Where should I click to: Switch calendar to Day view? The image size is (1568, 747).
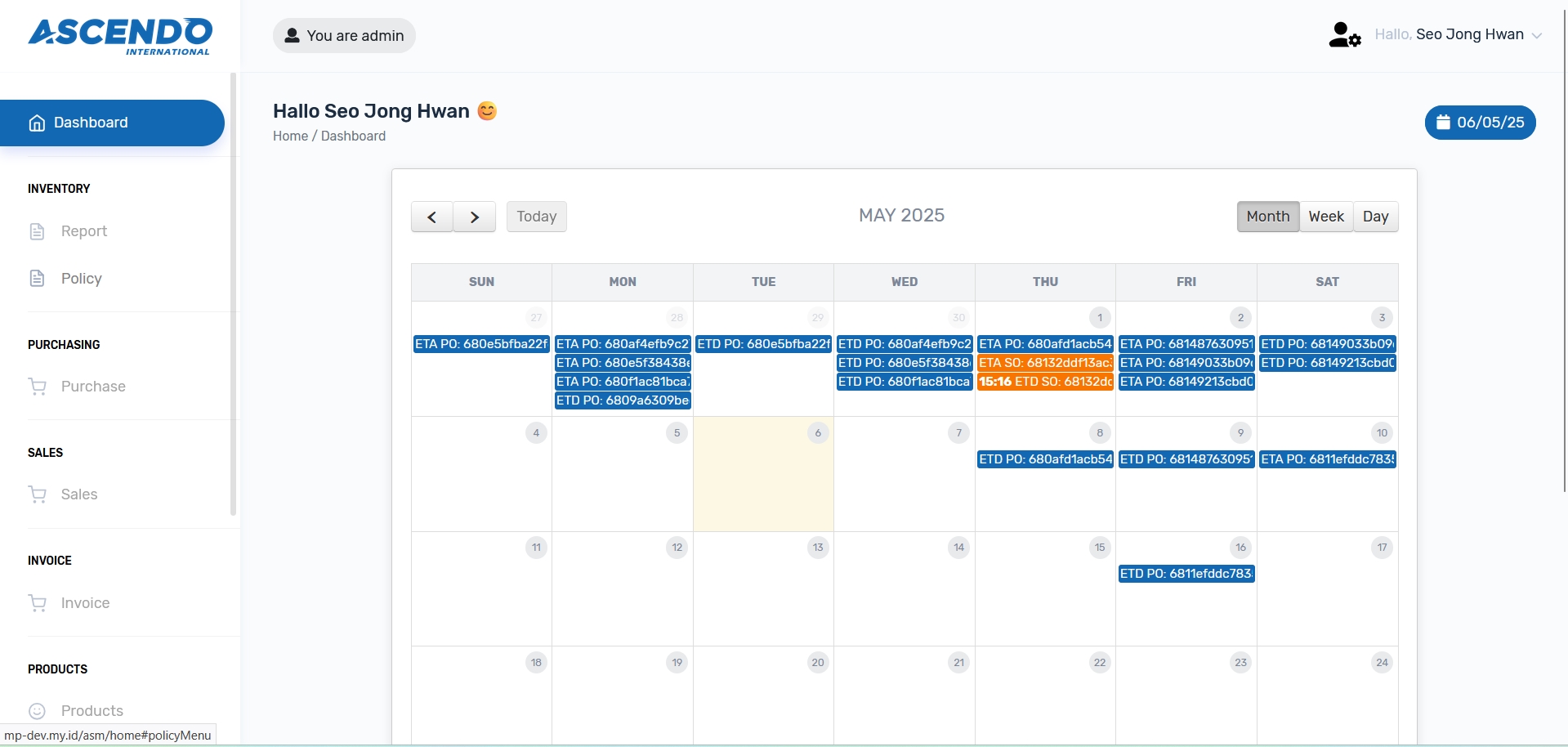pos(1375,217)
